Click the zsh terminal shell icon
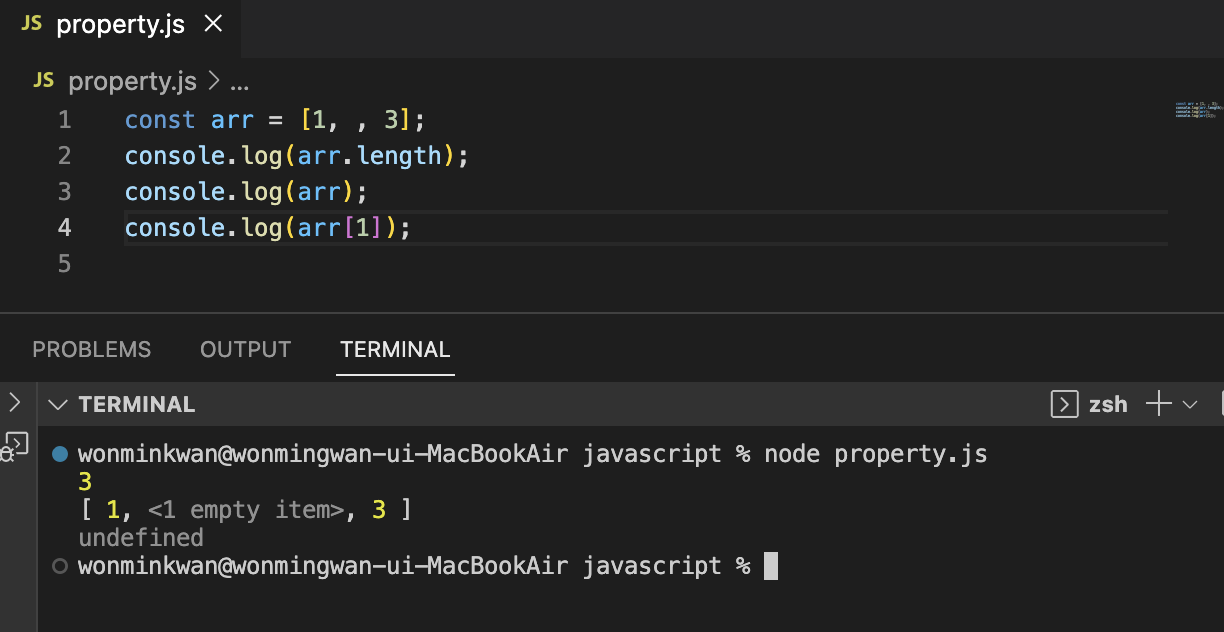The width and height of the screenshot is (1224, 632). coord(1064,404)
